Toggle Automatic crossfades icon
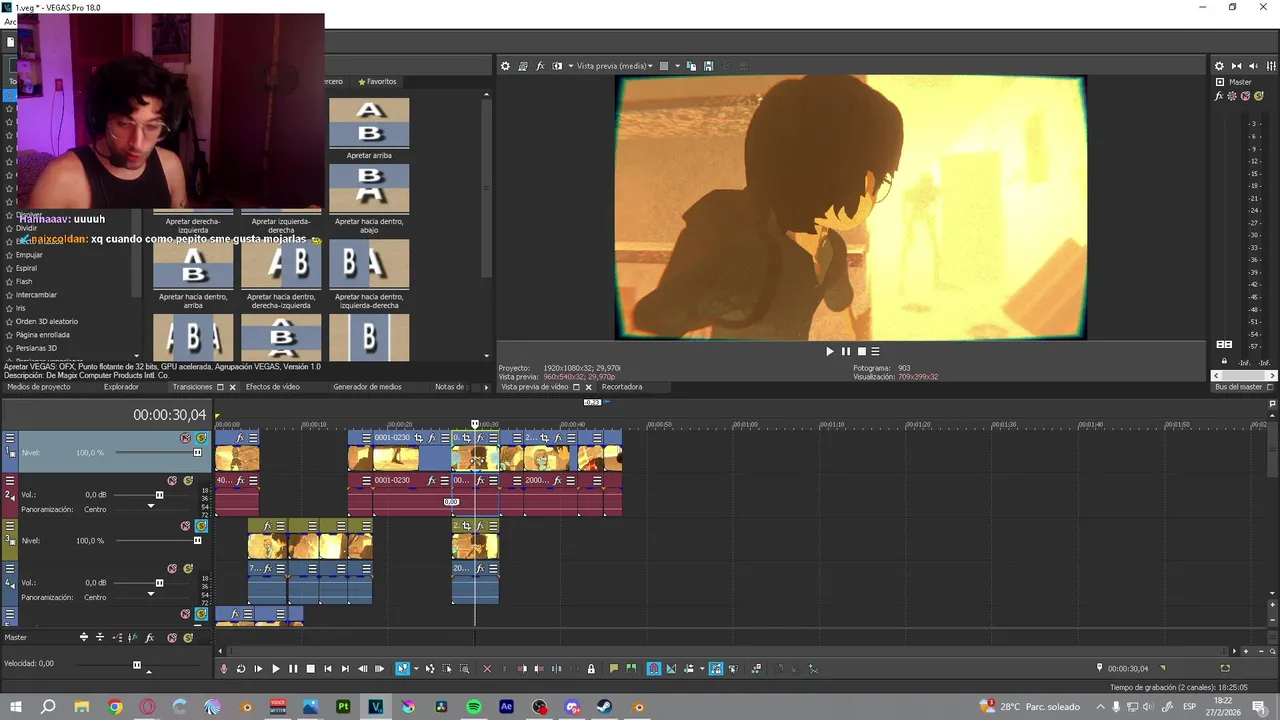Image resolution: width=1280 pixels, height=720 pixels. pos(671,669)
